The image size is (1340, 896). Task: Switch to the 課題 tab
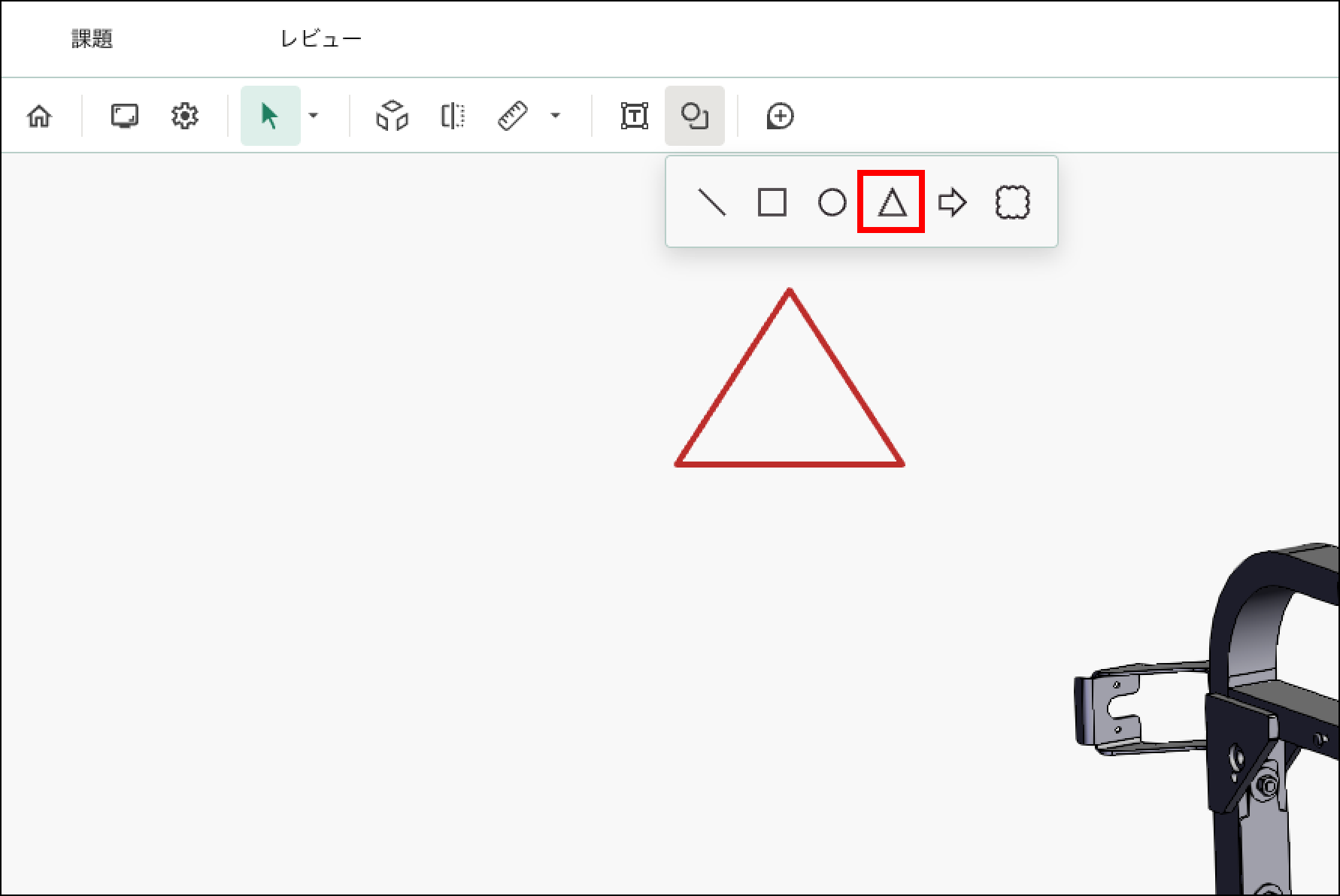pyautogui.click(x=92, y=39)
